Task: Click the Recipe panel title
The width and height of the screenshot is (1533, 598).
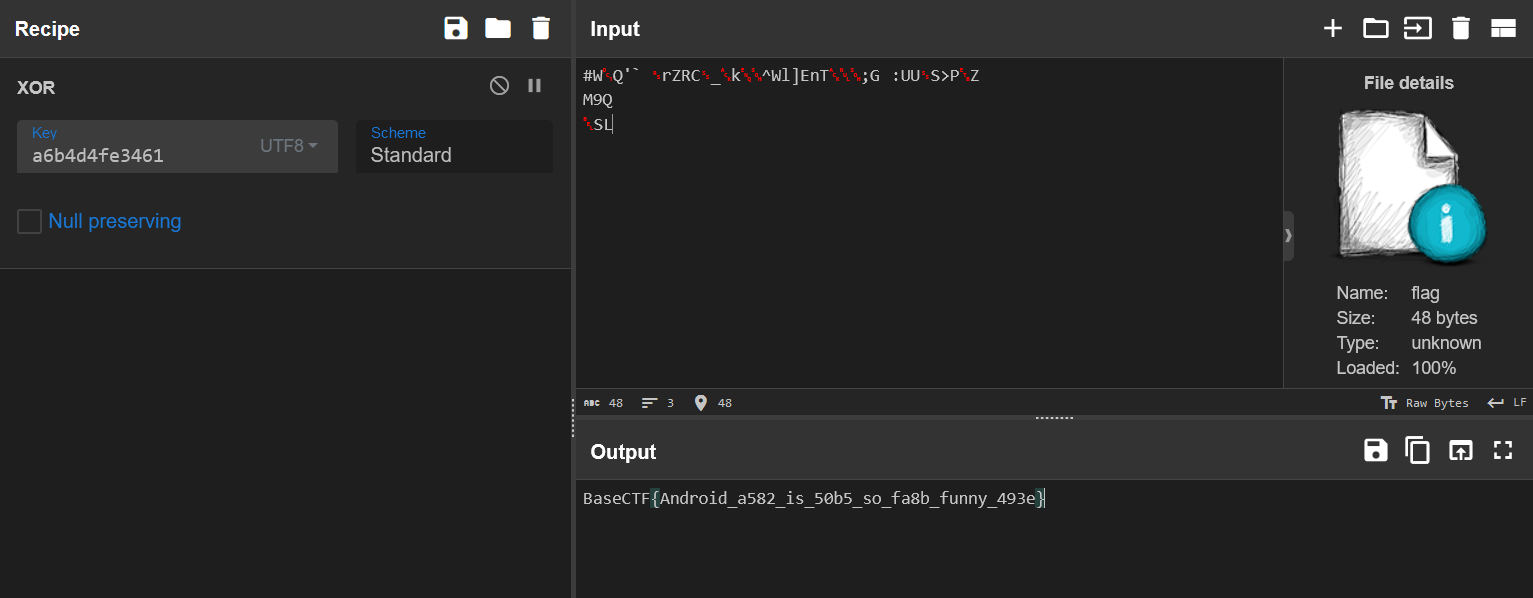Action: point(47,29)
